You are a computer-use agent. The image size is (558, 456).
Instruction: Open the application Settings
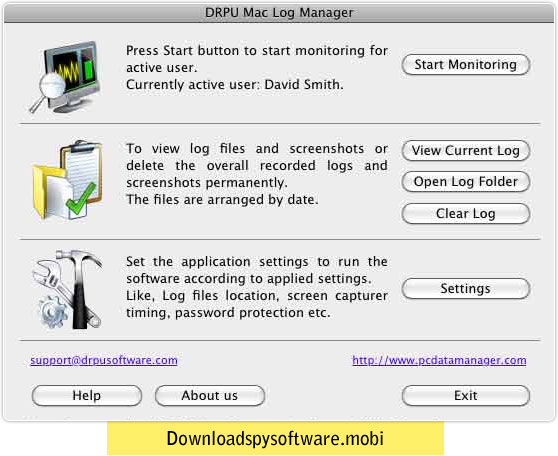coord(466,289)
